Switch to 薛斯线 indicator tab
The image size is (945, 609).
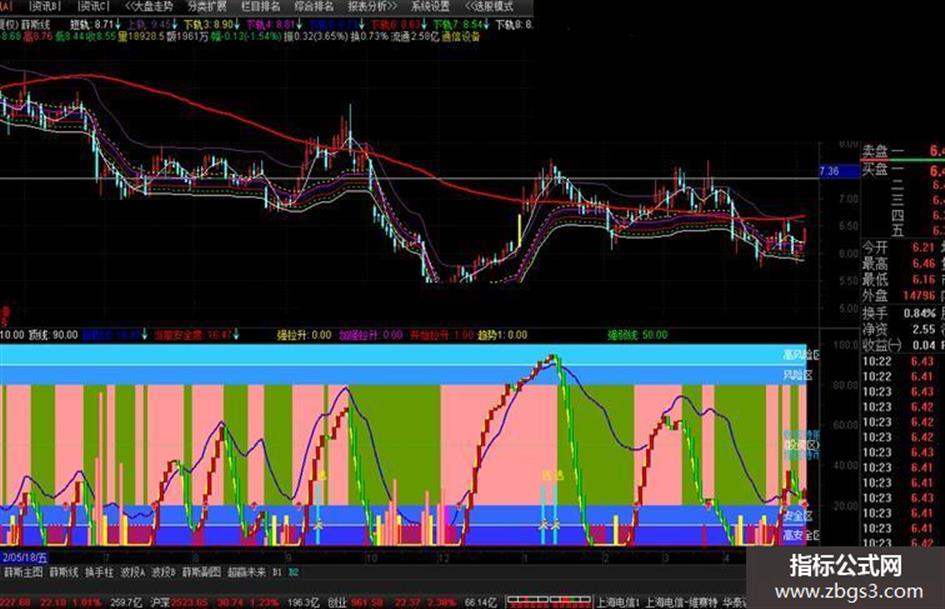coord(63,572)
